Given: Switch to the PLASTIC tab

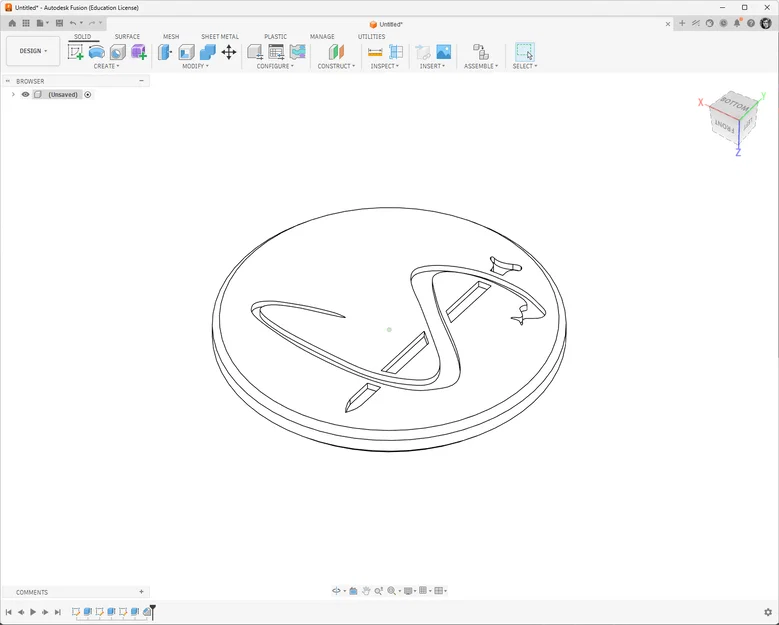Looking at the screenshot, I should tap(275, 37).
